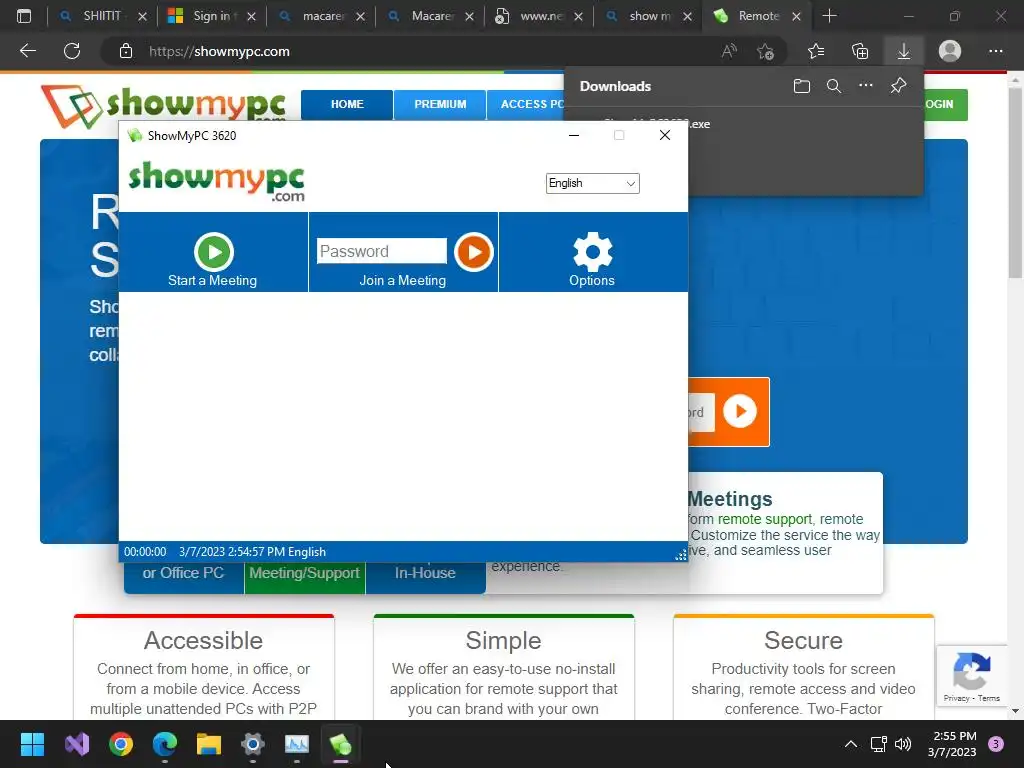The height and width of the screenshot is (768, 1024).
Task: Click the downloaded .exe file entry
Action: [656, 124]
